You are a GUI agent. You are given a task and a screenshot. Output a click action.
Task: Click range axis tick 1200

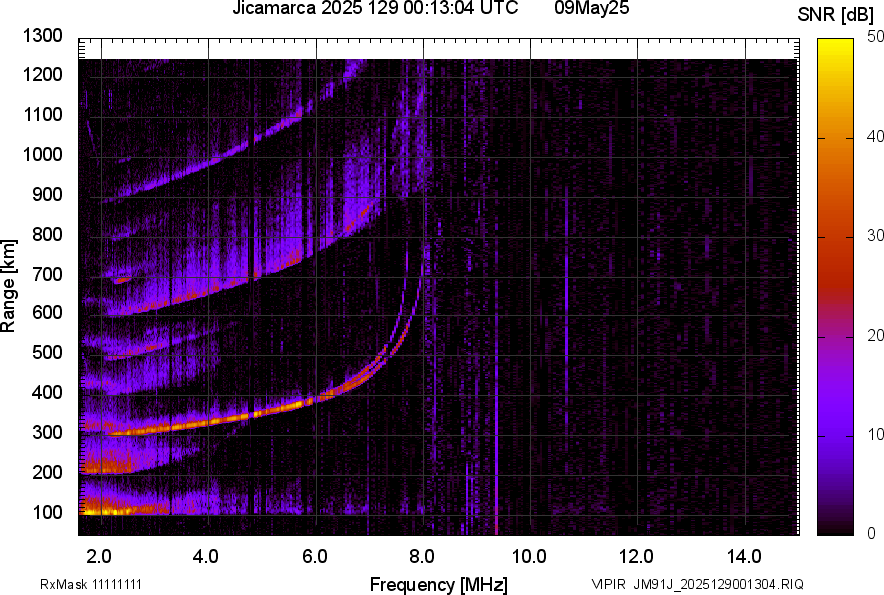tap(42, 74)
